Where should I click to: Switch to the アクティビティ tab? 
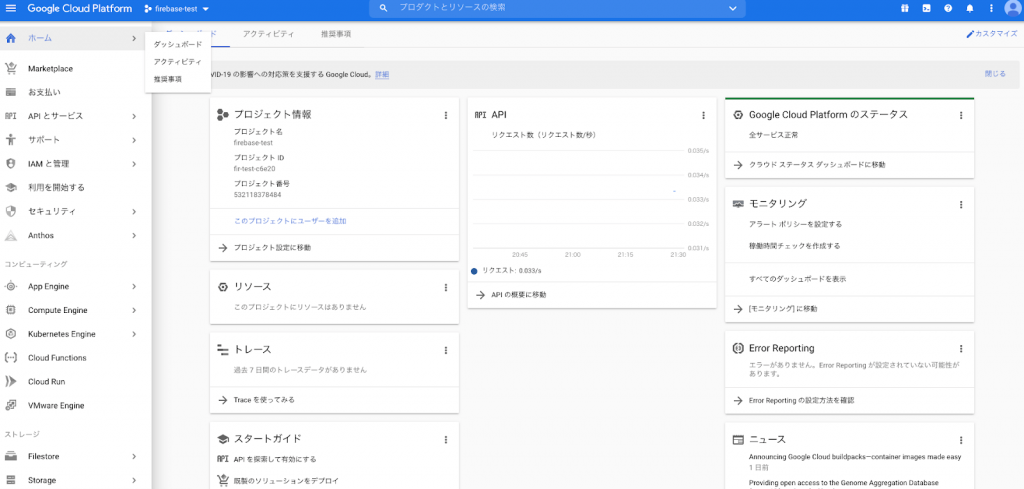click(268, 34)
